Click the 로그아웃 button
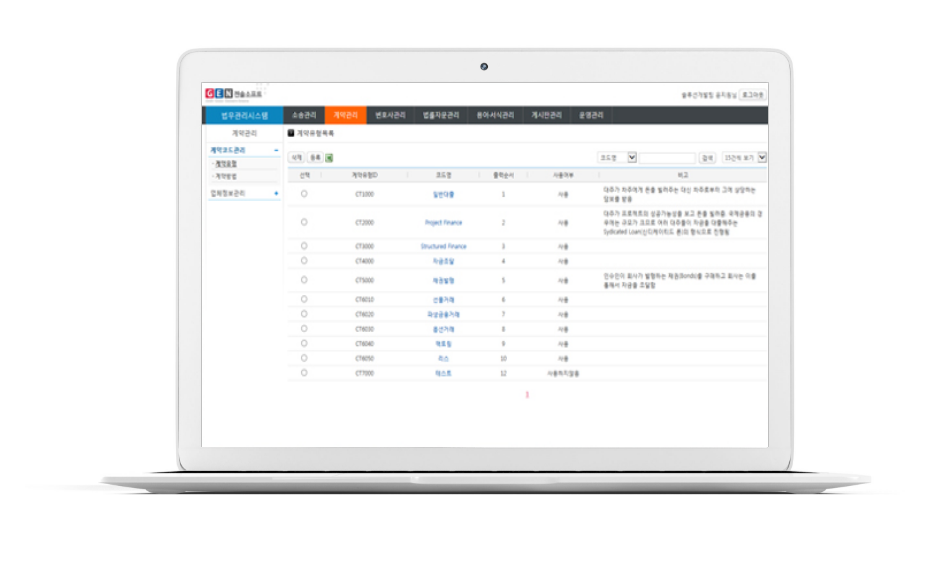 pyautogui.click(x=754, y=95)
